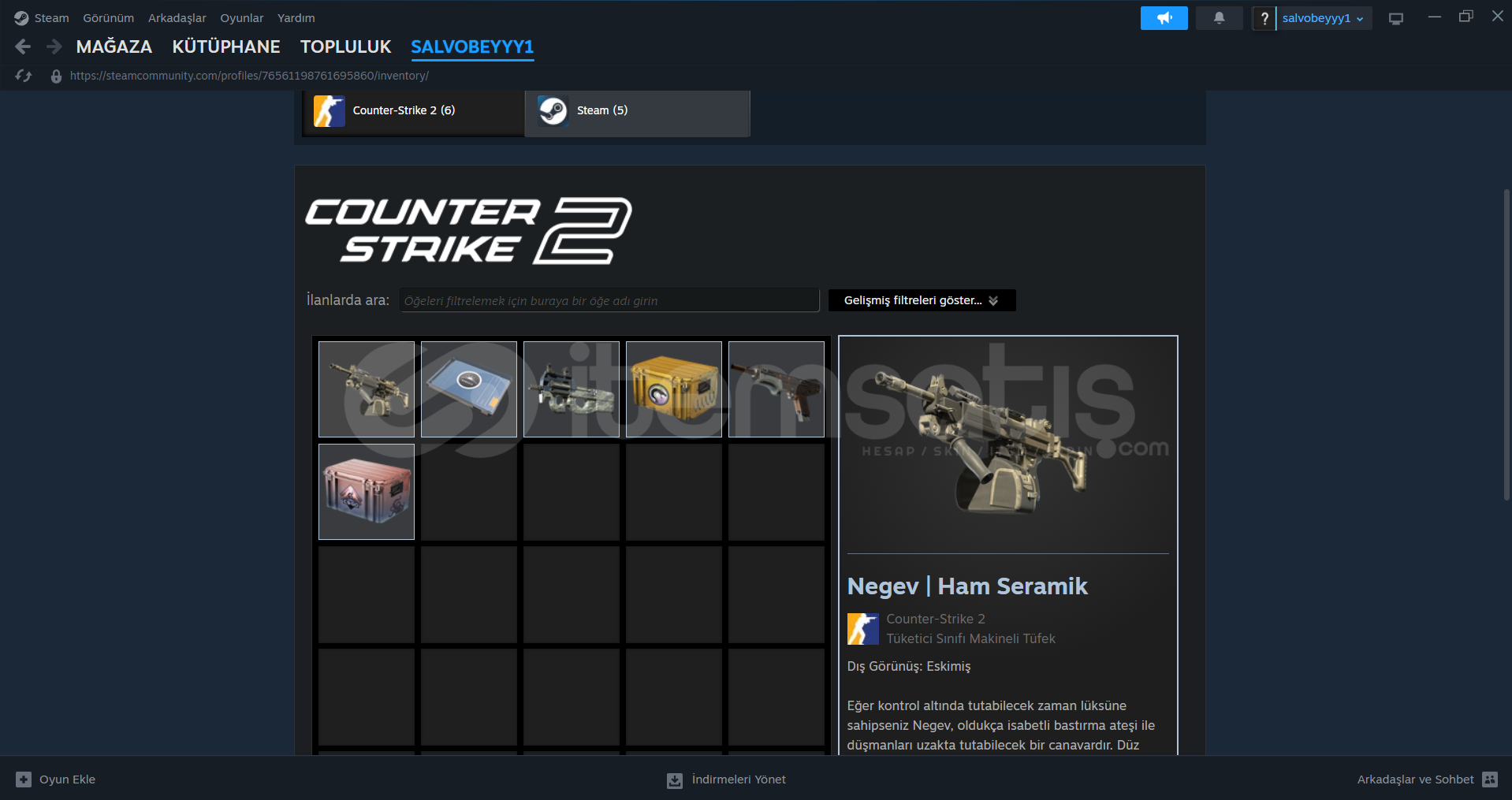Switch to Big Picture mode via the monitor icon
This screenshot has height=800, width=1512.
1396,18
